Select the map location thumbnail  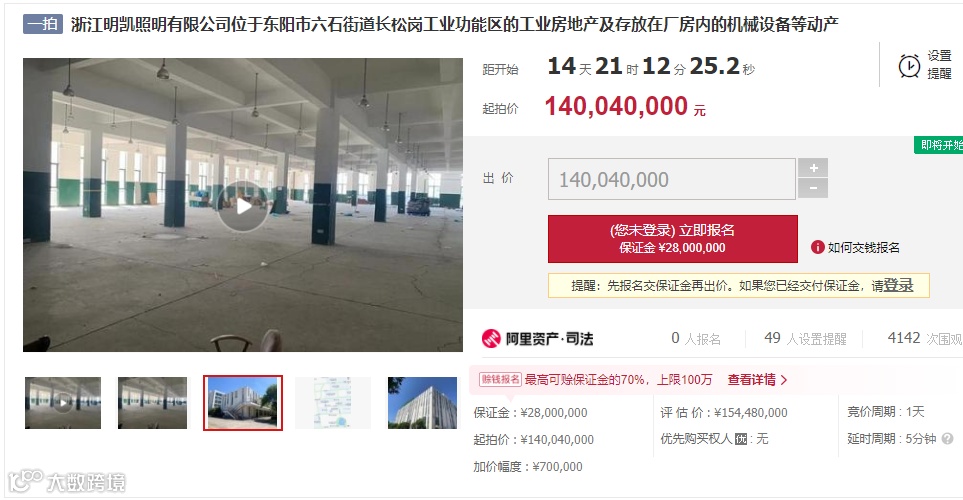(x=333, y=403)
